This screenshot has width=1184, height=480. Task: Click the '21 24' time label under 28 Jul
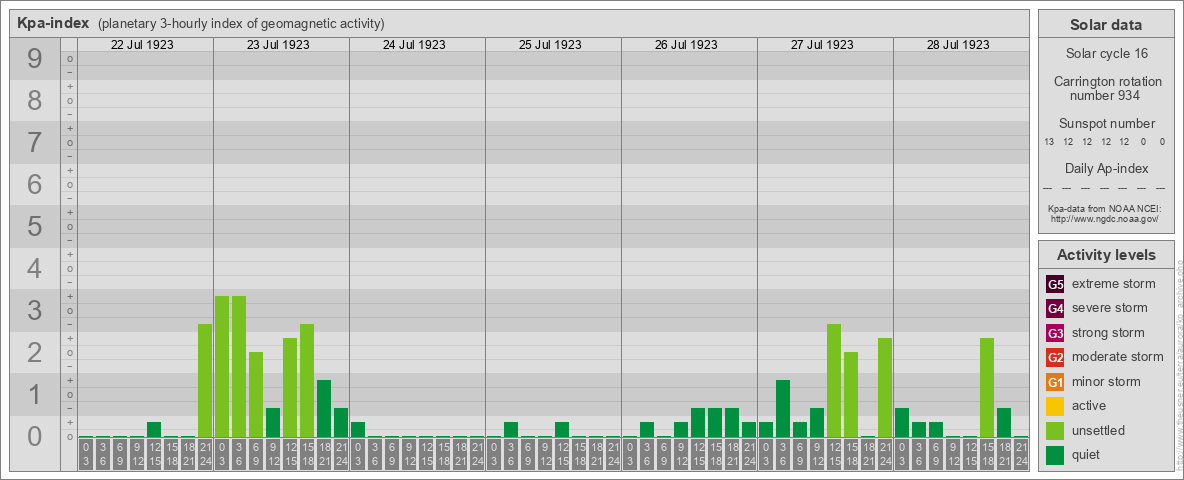(x=1020, y=455)
